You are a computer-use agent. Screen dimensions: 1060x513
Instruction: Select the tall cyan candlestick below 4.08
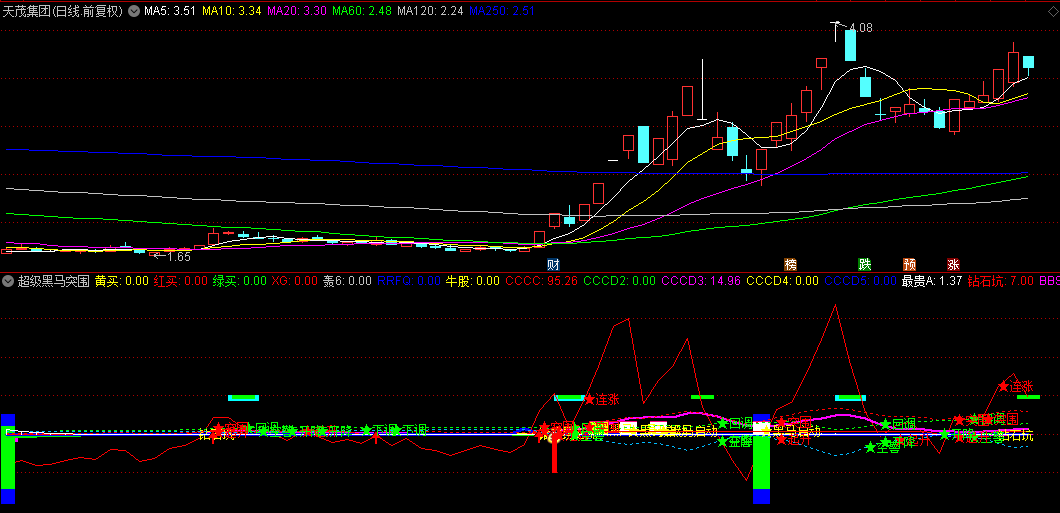(850, 45)
